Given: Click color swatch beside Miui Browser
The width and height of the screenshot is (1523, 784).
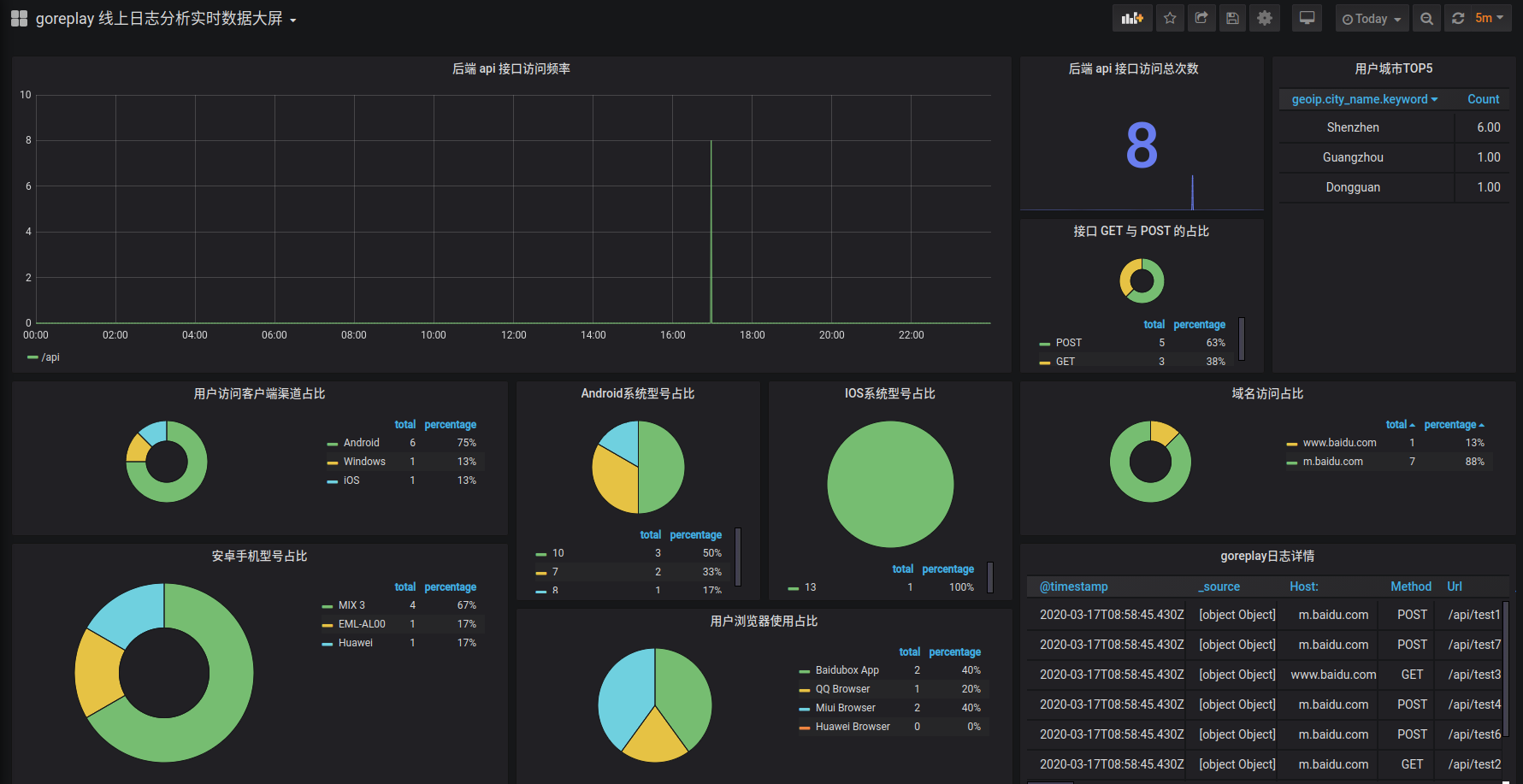Looking at the screenshot, I should pos(804,709).
